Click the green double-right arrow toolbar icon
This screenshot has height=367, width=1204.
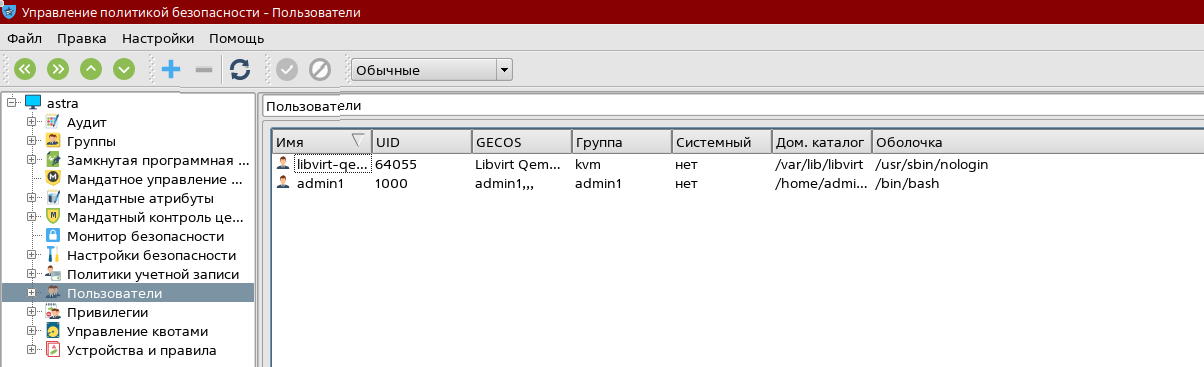tap(58, 69)
